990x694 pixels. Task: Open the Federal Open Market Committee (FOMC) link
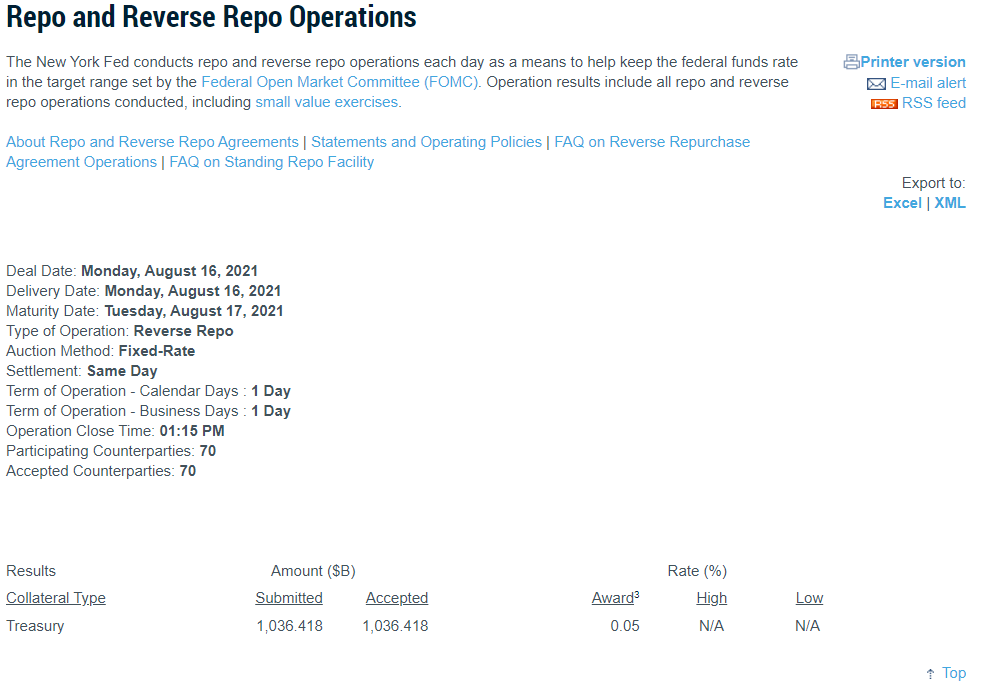pos(340,82)
